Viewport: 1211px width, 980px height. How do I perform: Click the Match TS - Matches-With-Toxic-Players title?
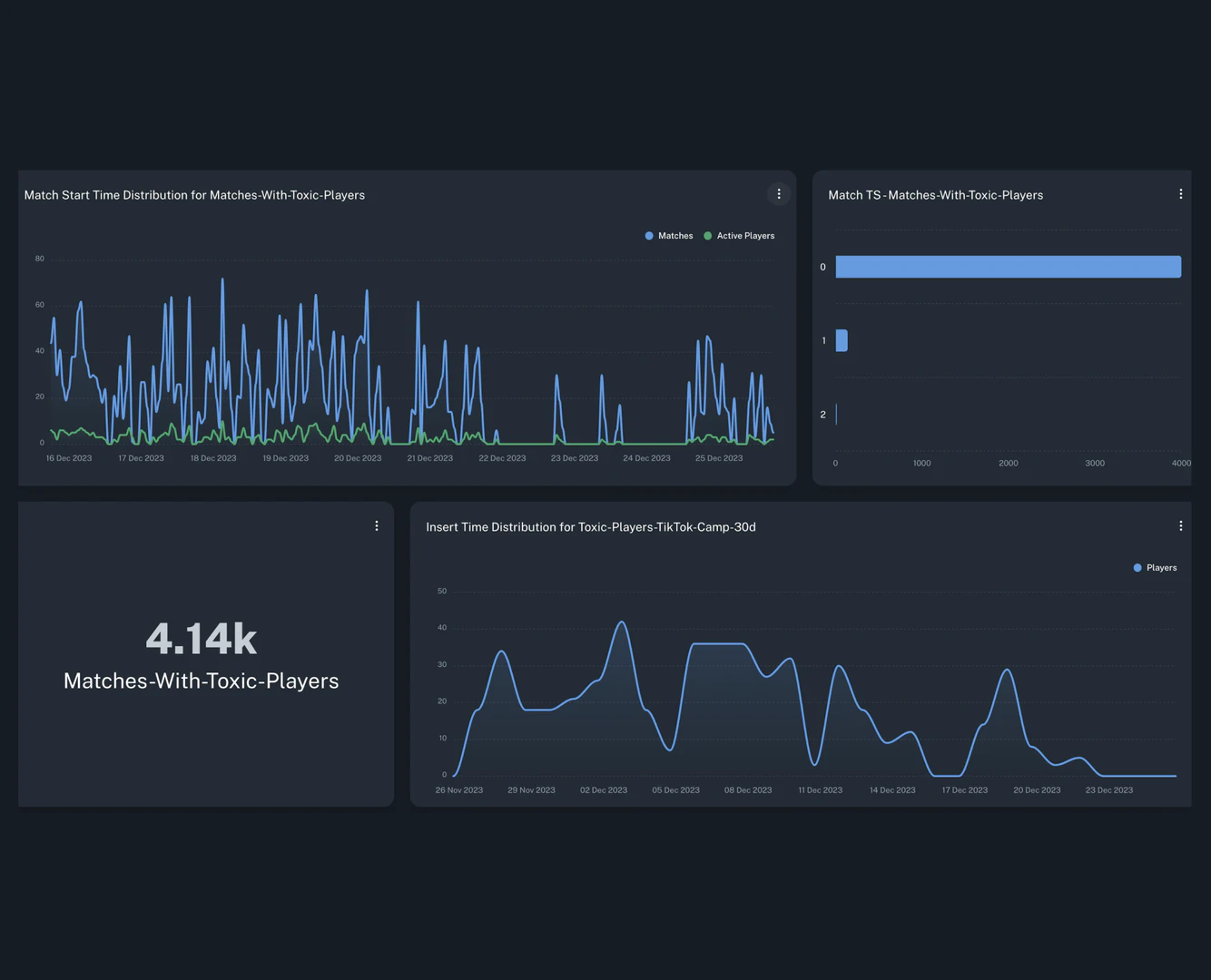pyautogui.click(x=935, y=194)
